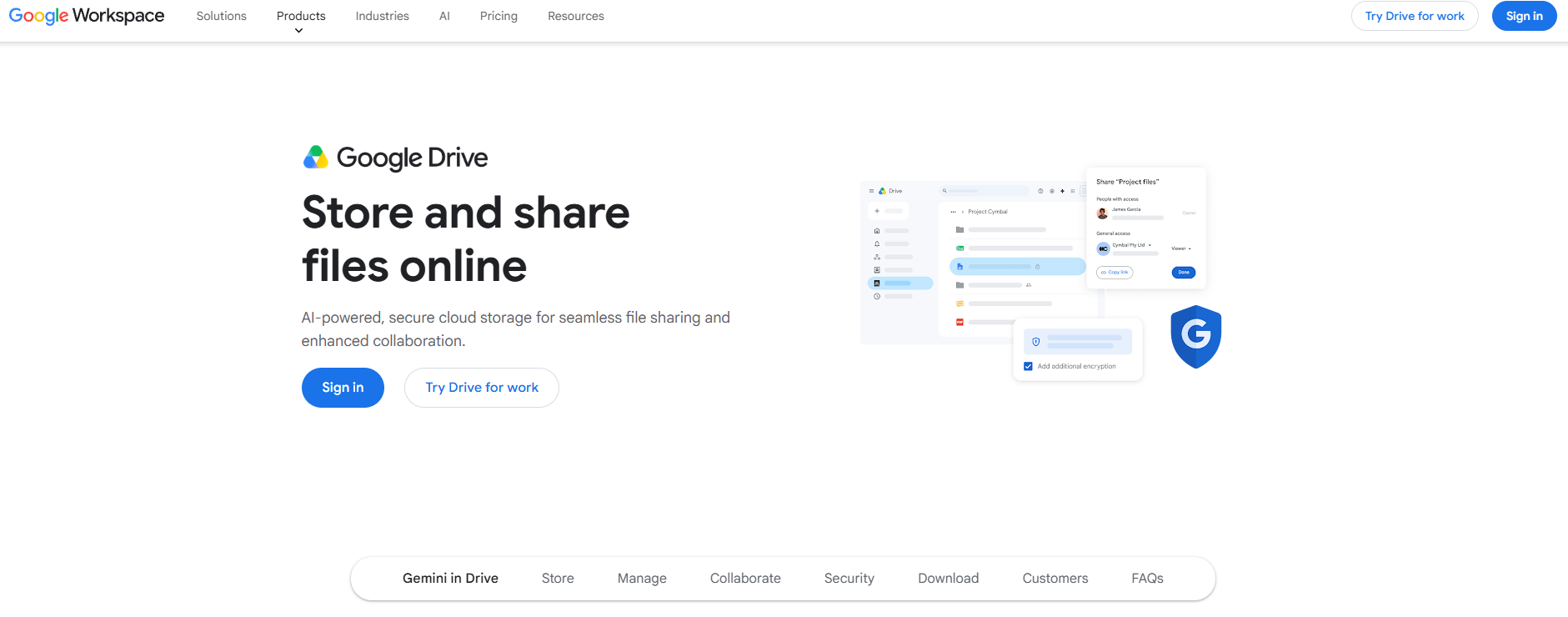Select the Collaborate section tab
1568x617 pixels.
click(x=745, y=579)
